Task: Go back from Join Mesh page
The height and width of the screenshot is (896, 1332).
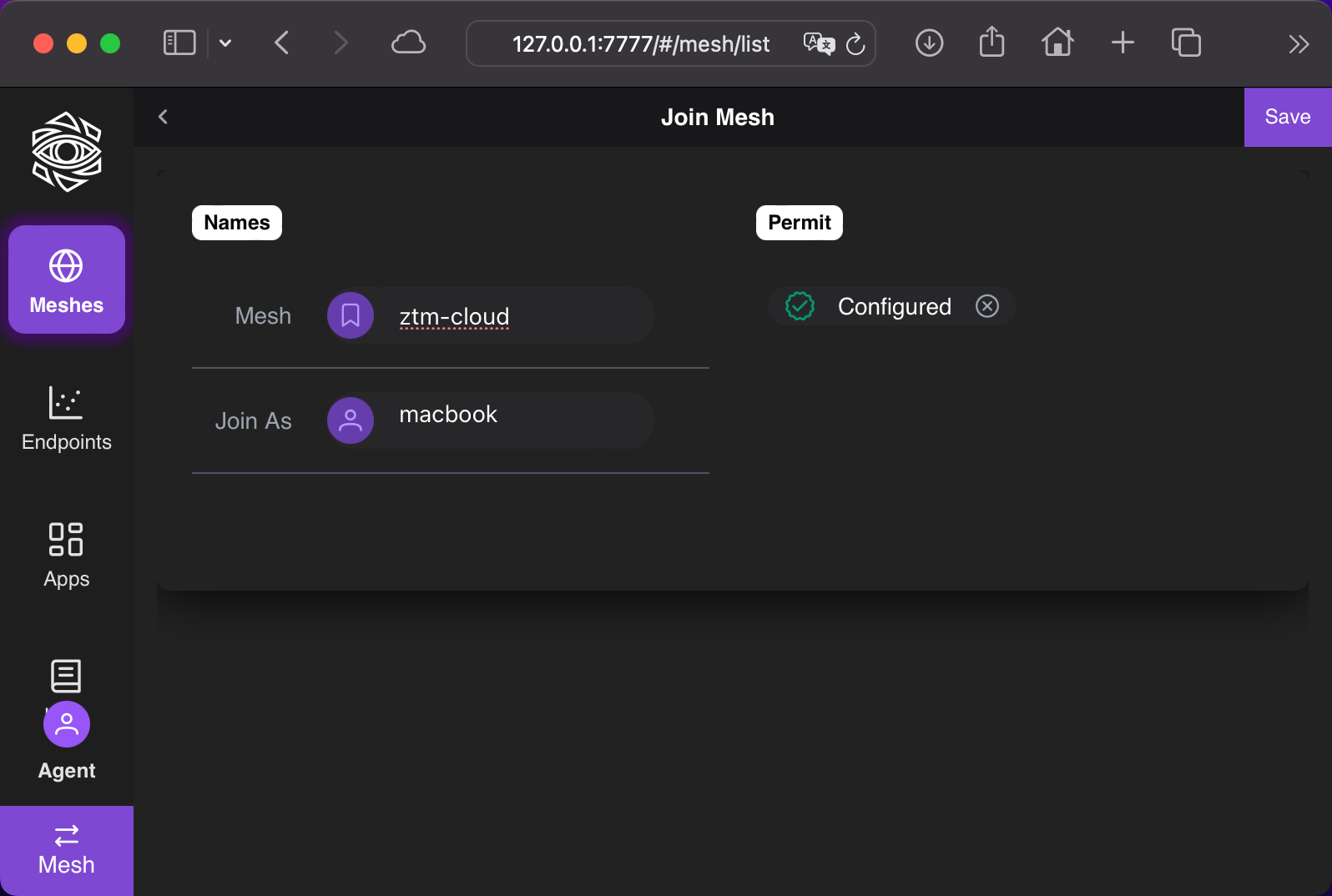Action: click(164, 117)
